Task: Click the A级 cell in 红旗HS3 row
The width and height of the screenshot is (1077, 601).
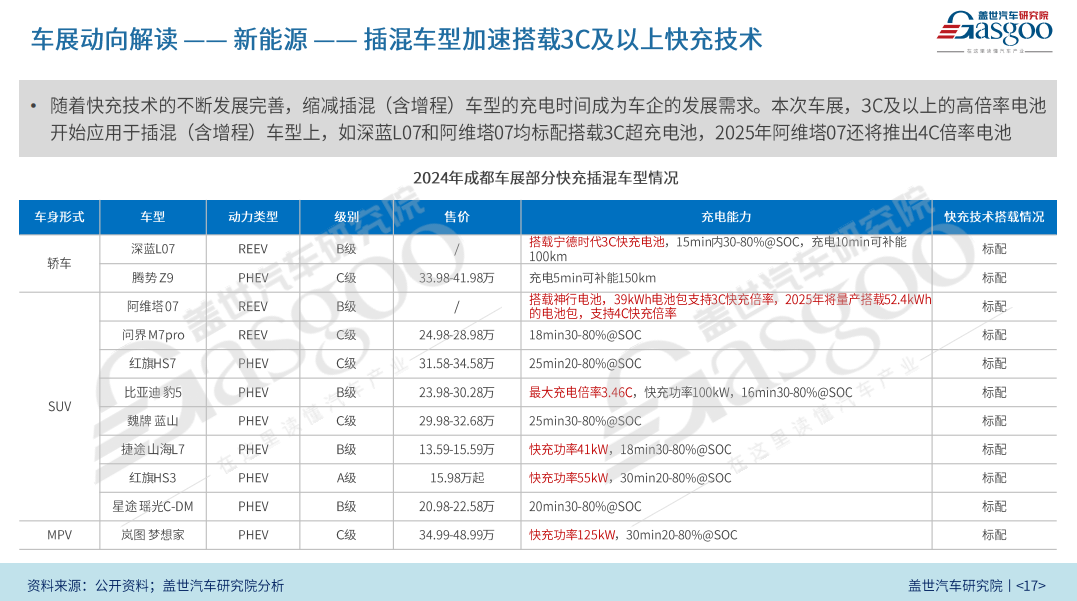Action: (346, 478)
